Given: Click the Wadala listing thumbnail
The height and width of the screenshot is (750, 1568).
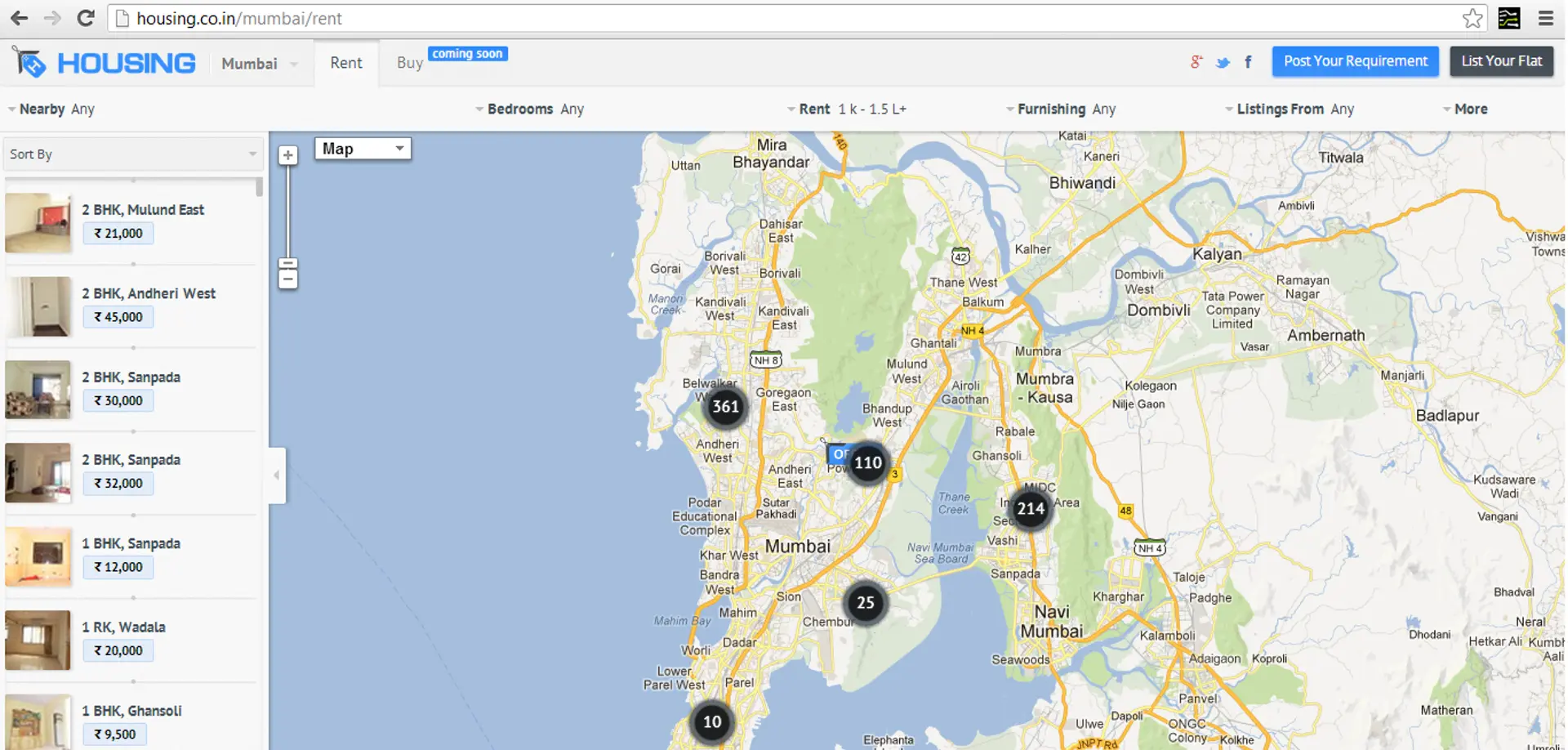Looking at the screenshot, I should pyautogui.click(x=38, y=641).
